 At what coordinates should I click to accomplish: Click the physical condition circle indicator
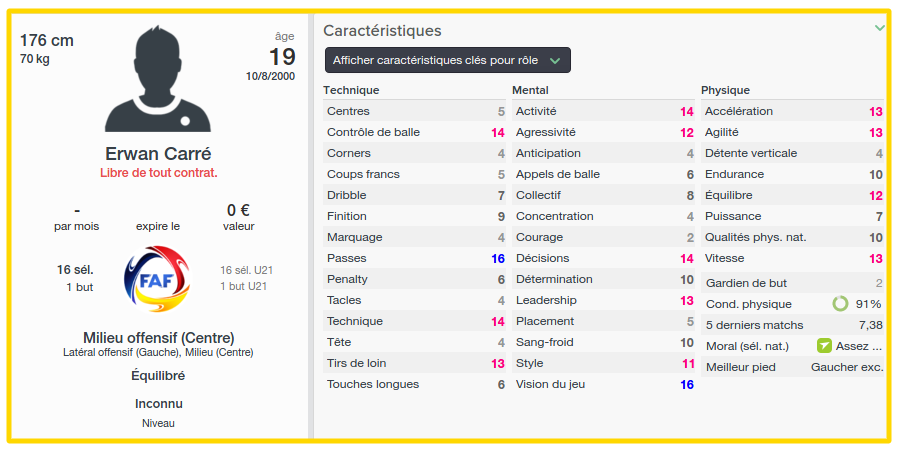pos(840,304)
